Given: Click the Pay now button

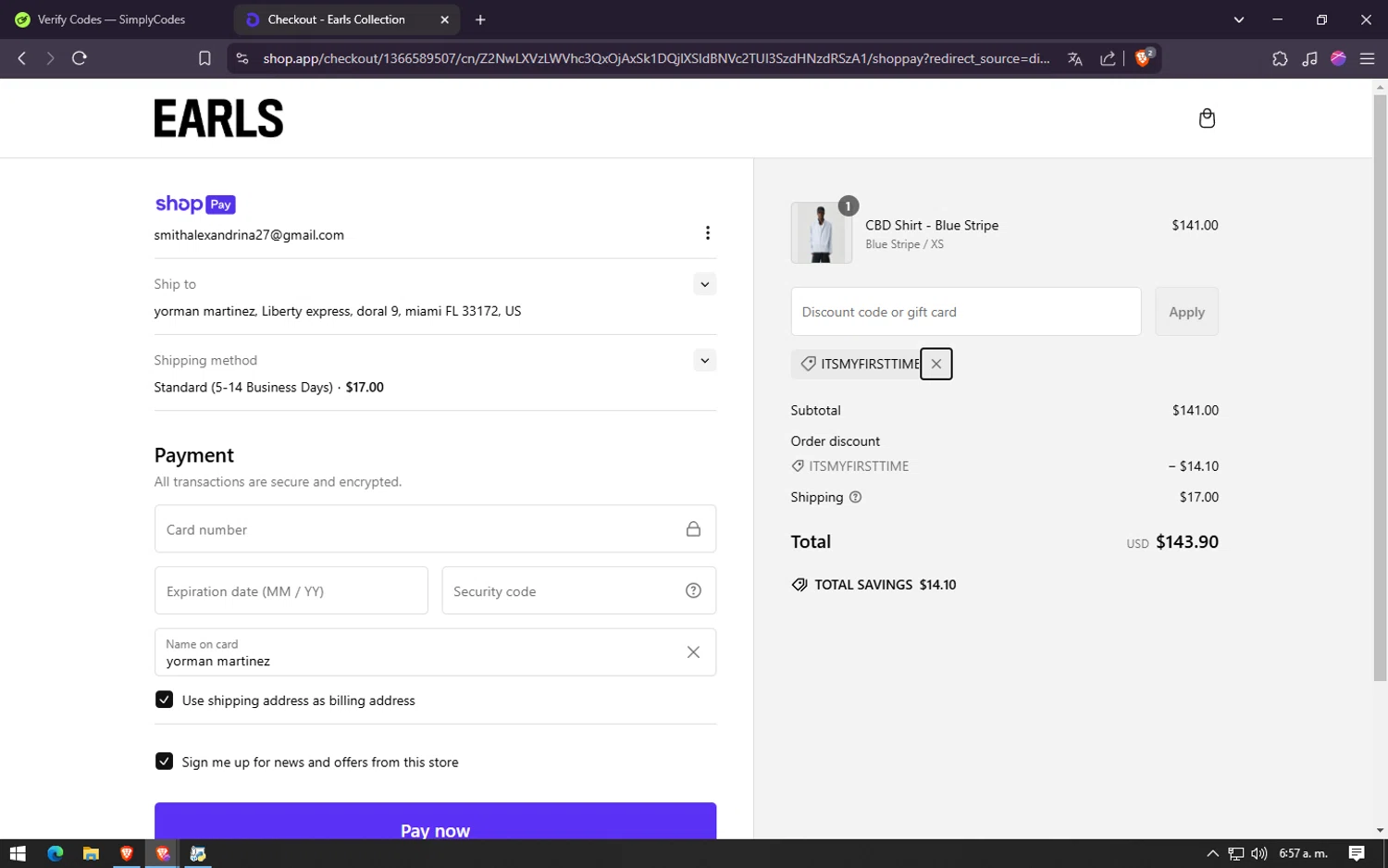Looking at the screenshot, I should pos(435,822).
